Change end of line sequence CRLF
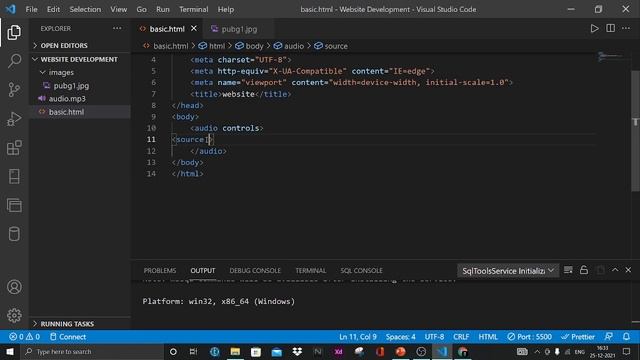The width and height of the screenshot is (640, 360). [461, 337]
